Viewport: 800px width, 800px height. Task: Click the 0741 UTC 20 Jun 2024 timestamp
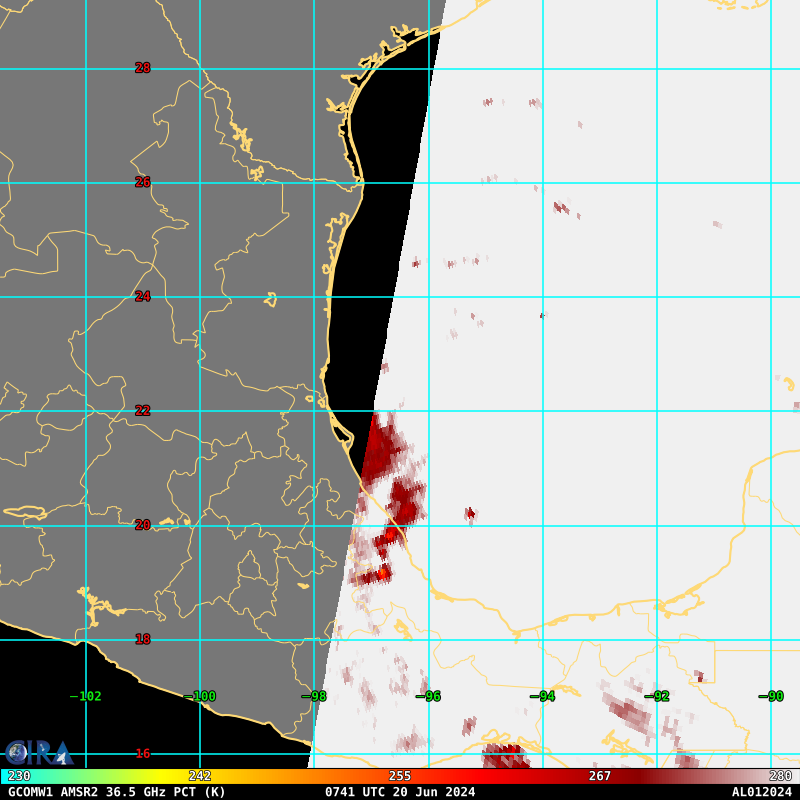click(400, 792)
